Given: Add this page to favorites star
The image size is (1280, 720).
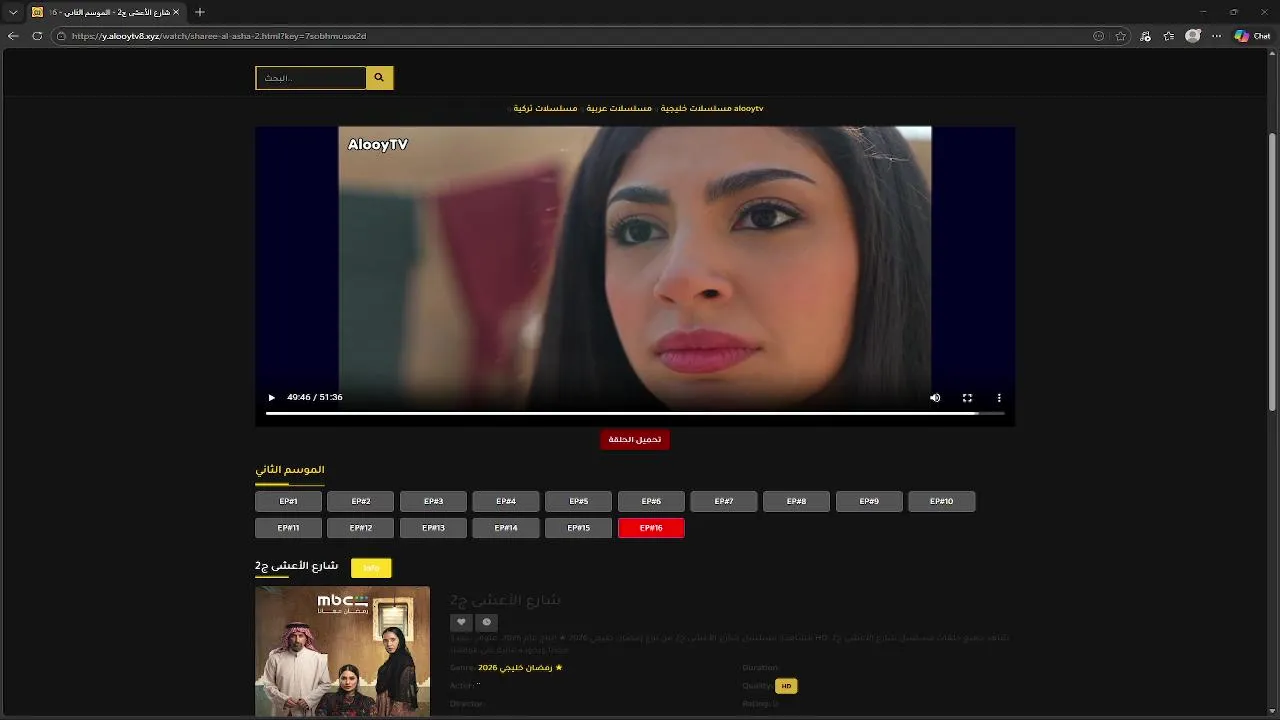Looking at the screenshot, I should (x=1121, y=36).
